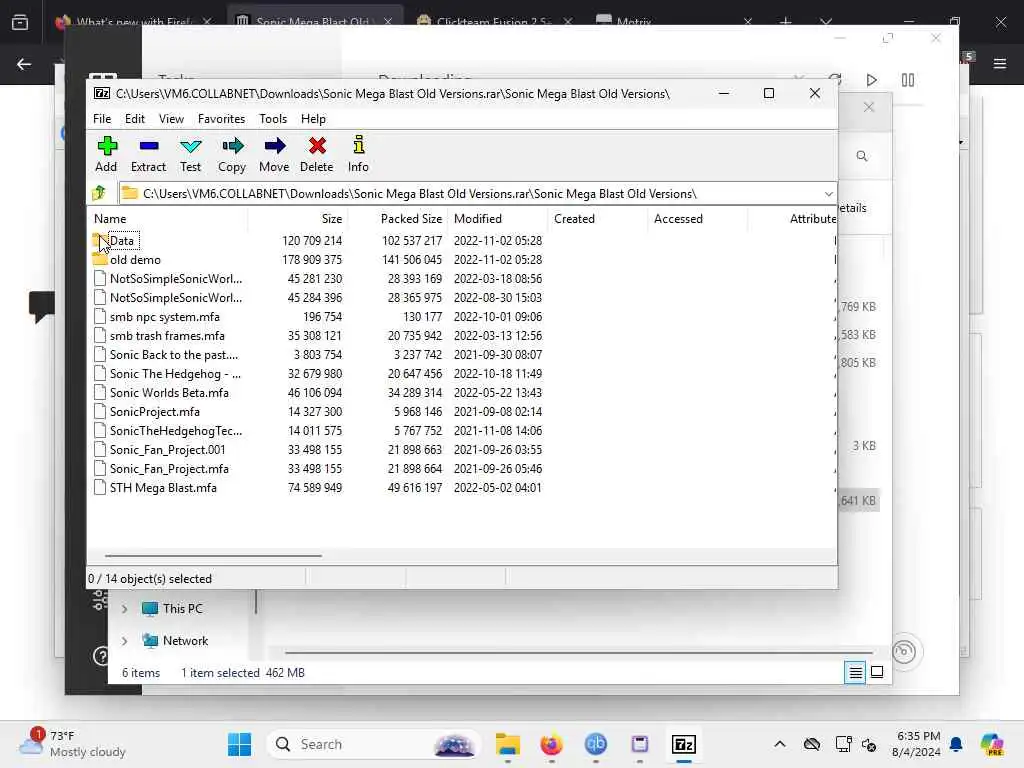
Task: Expand the address path dropdown
Action: (x=828, y=194)
